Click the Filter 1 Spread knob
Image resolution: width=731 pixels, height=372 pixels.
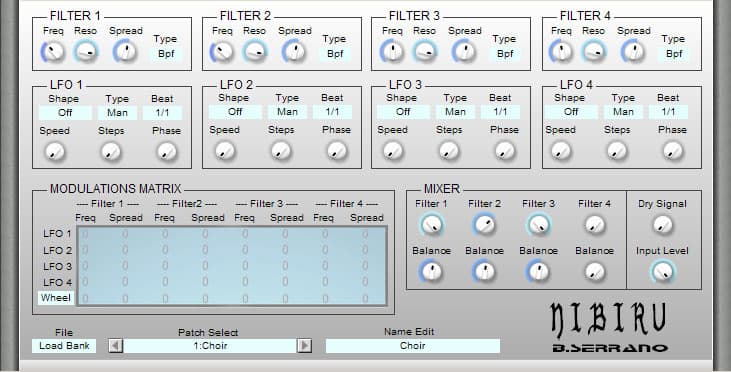(x=125, y=51)
